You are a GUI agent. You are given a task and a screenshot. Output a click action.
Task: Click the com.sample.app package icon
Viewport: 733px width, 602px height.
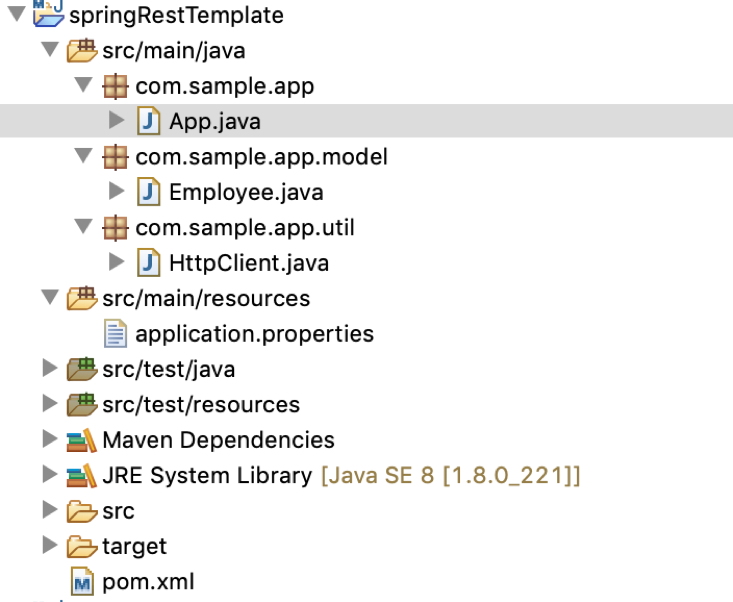pos(115,86)
